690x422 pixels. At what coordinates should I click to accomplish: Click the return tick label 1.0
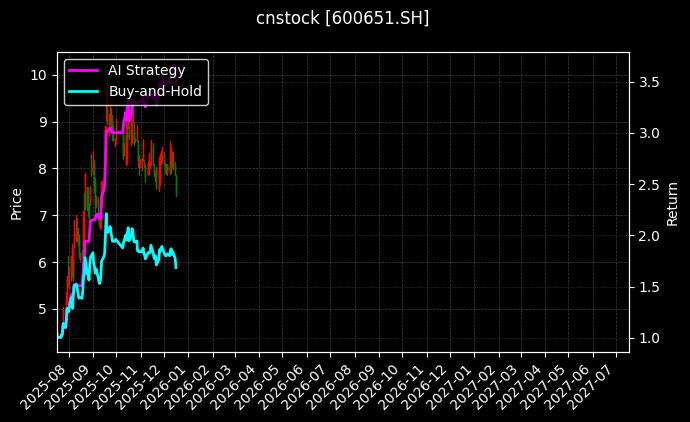[650, 339]
